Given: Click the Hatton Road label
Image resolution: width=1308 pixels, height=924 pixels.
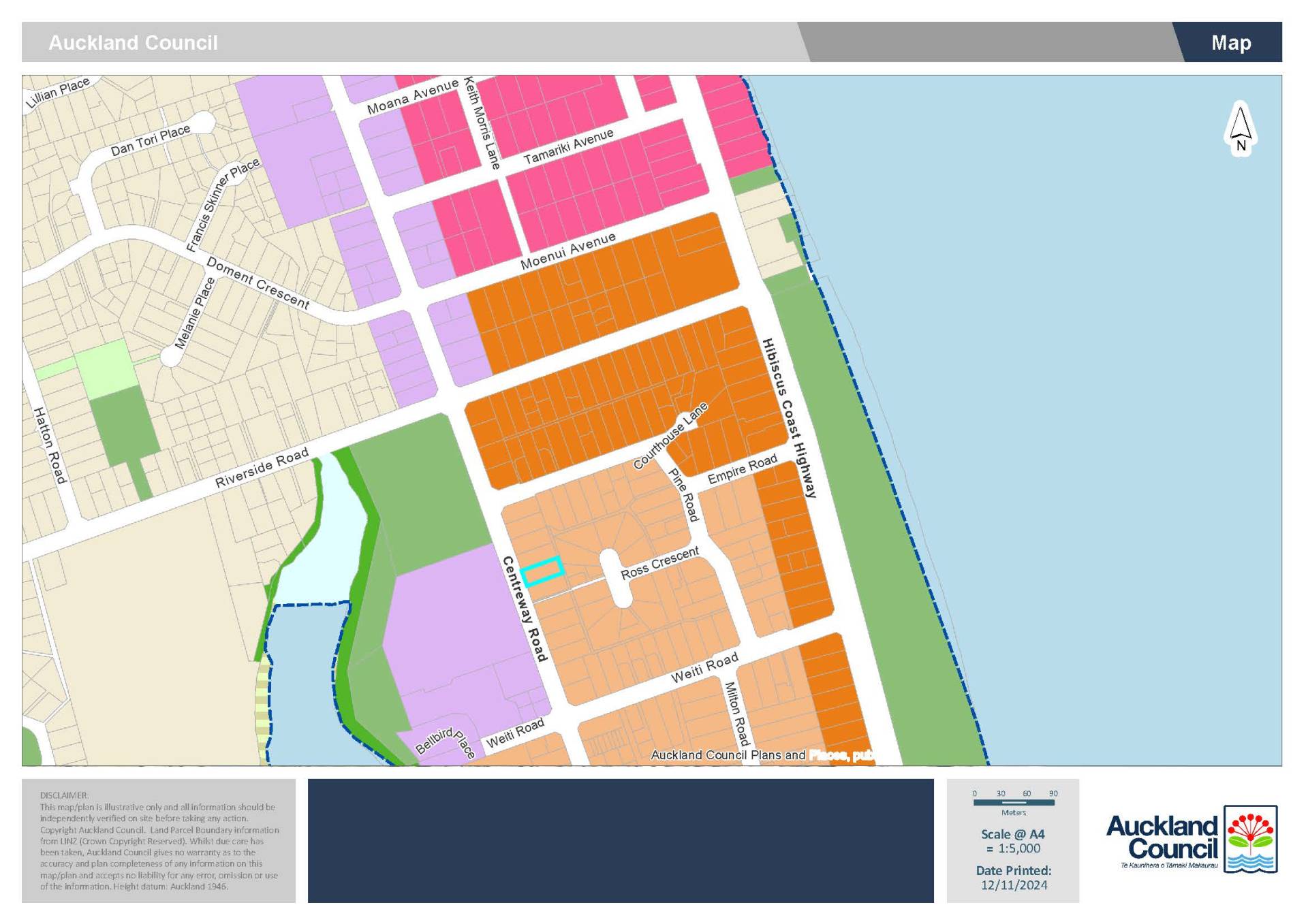Looking at the screenshot, I should tap(50, 445).
